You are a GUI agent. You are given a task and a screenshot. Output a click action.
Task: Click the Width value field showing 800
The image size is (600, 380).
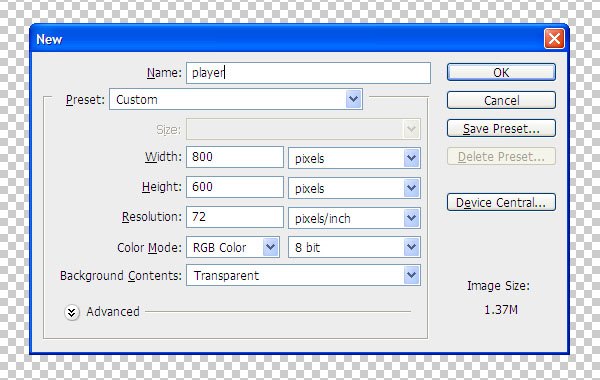(x=235, y=157)
